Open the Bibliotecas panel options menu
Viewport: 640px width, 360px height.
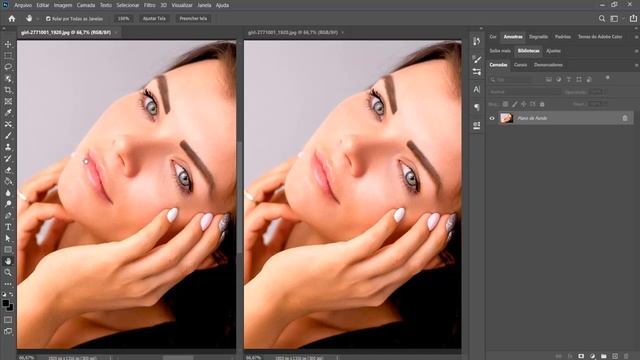coord(636,51)
